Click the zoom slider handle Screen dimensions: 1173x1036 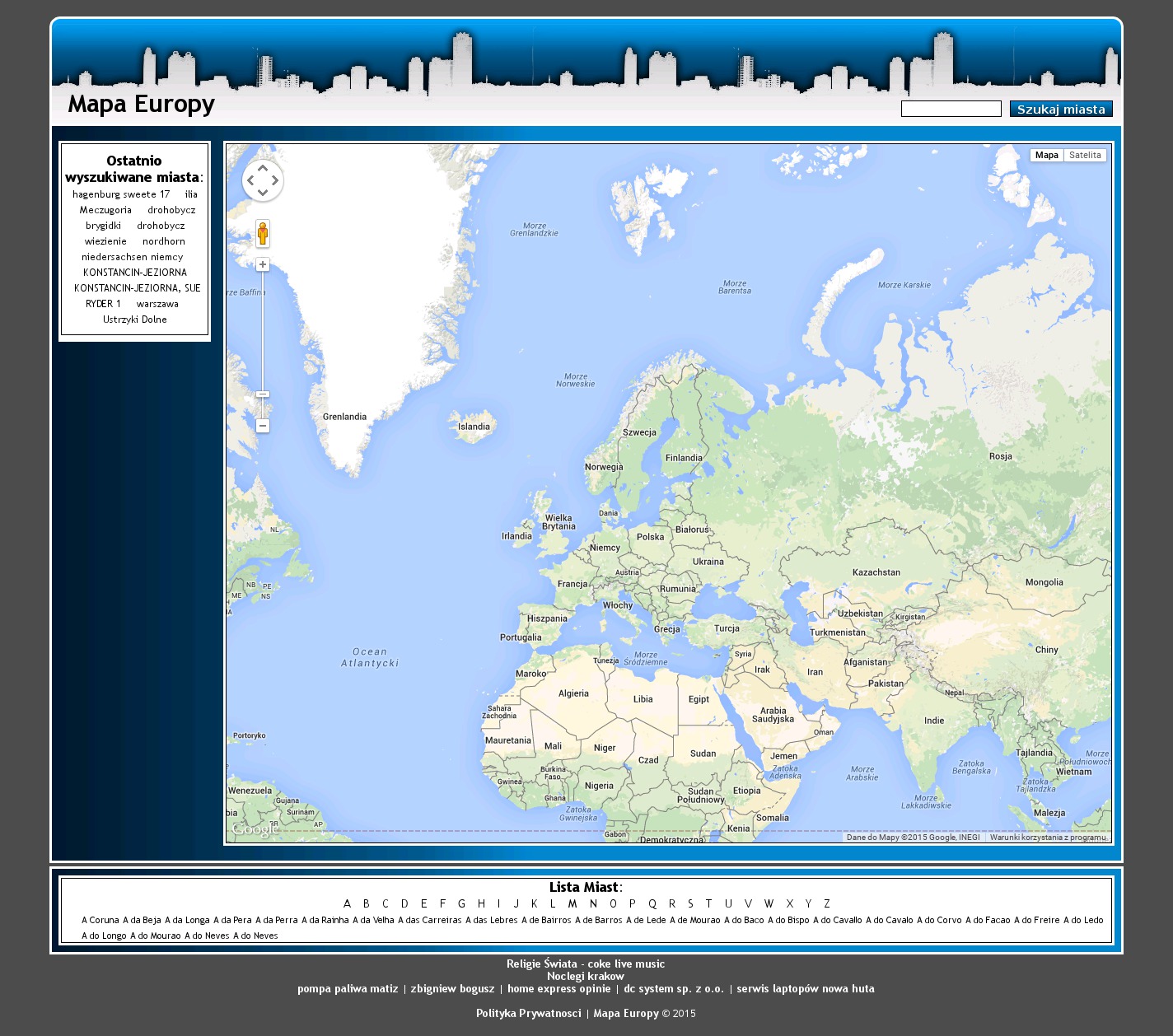click(x=263, y=394)
